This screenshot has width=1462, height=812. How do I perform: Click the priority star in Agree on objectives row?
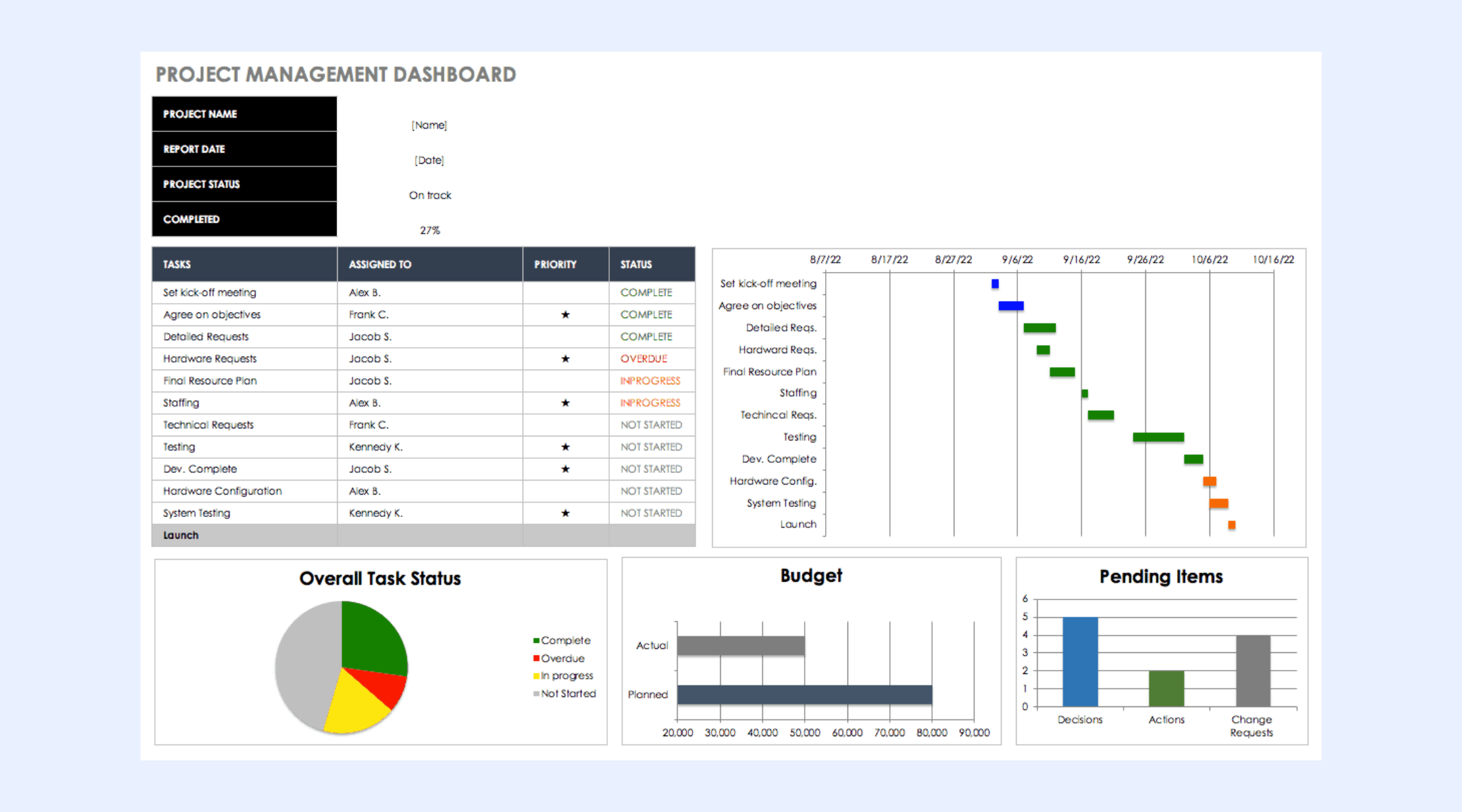(x=565, y=315)
